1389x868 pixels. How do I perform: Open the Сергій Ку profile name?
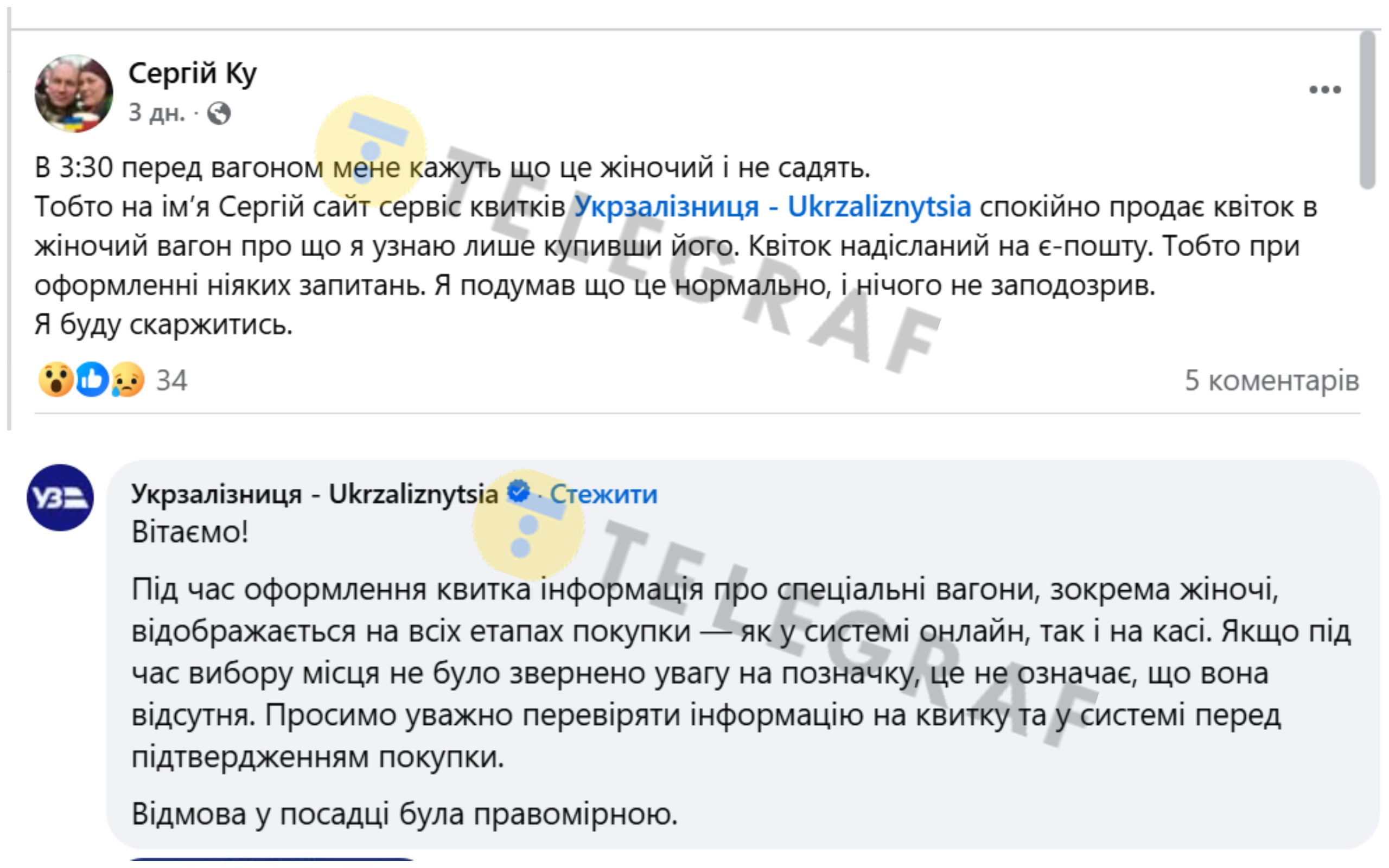click(x=192, y=73)
